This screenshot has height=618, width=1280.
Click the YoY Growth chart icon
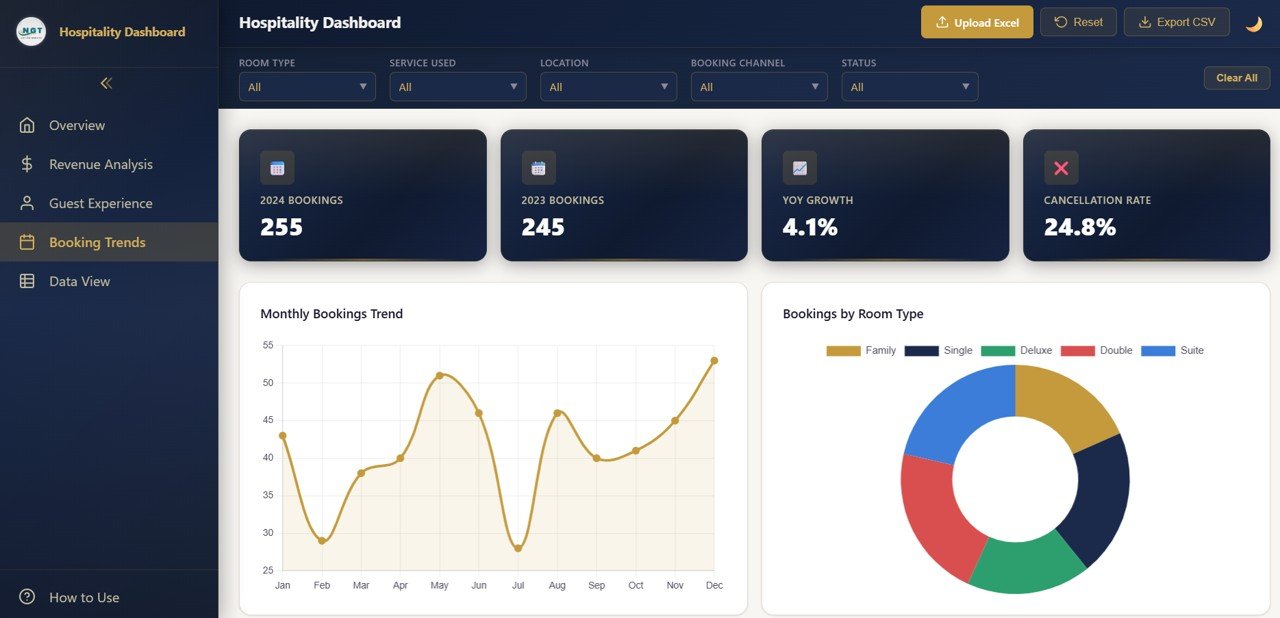(799, 167)
